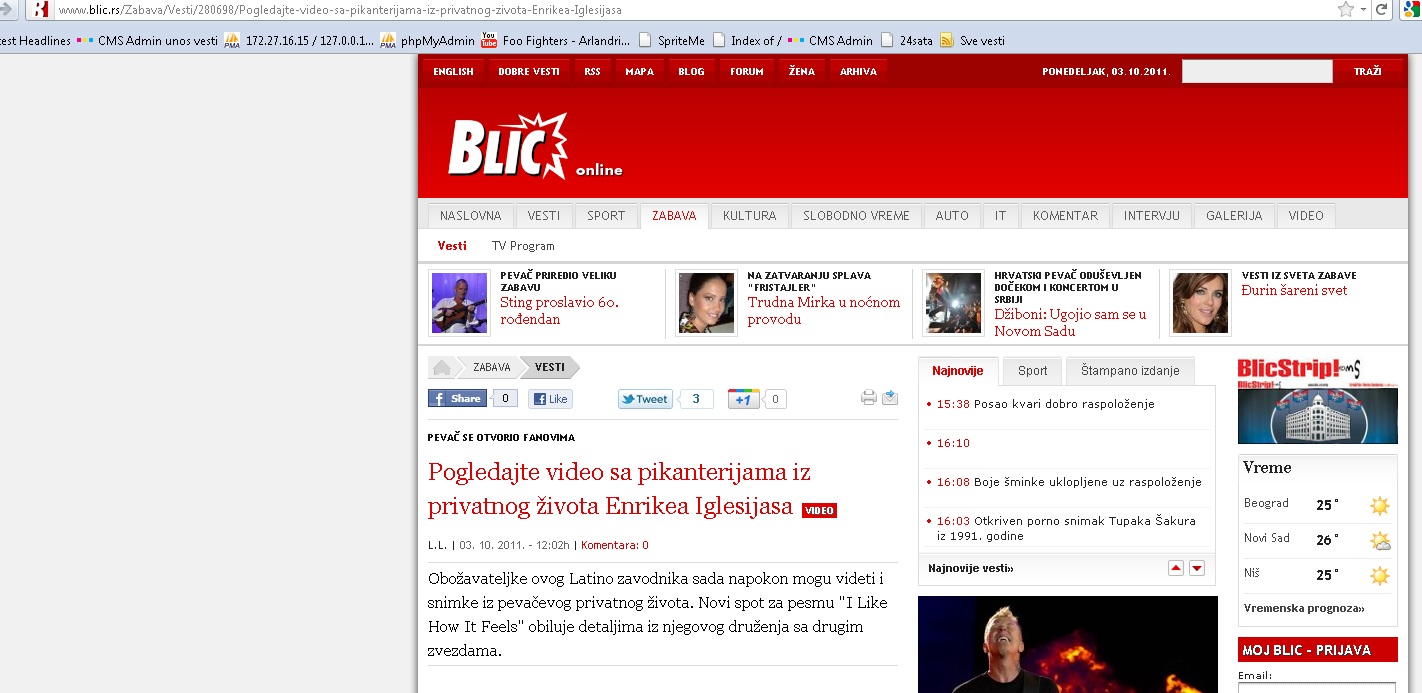1422x693 pixels.
Task: Click the home icon in the breadcrumb
Action: (442, 367)
